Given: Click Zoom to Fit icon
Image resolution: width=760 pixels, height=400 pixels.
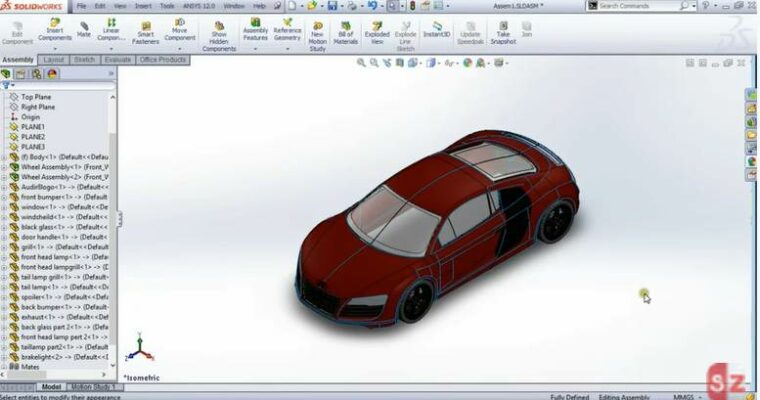Looking at the screenshot, I should 361,63.
